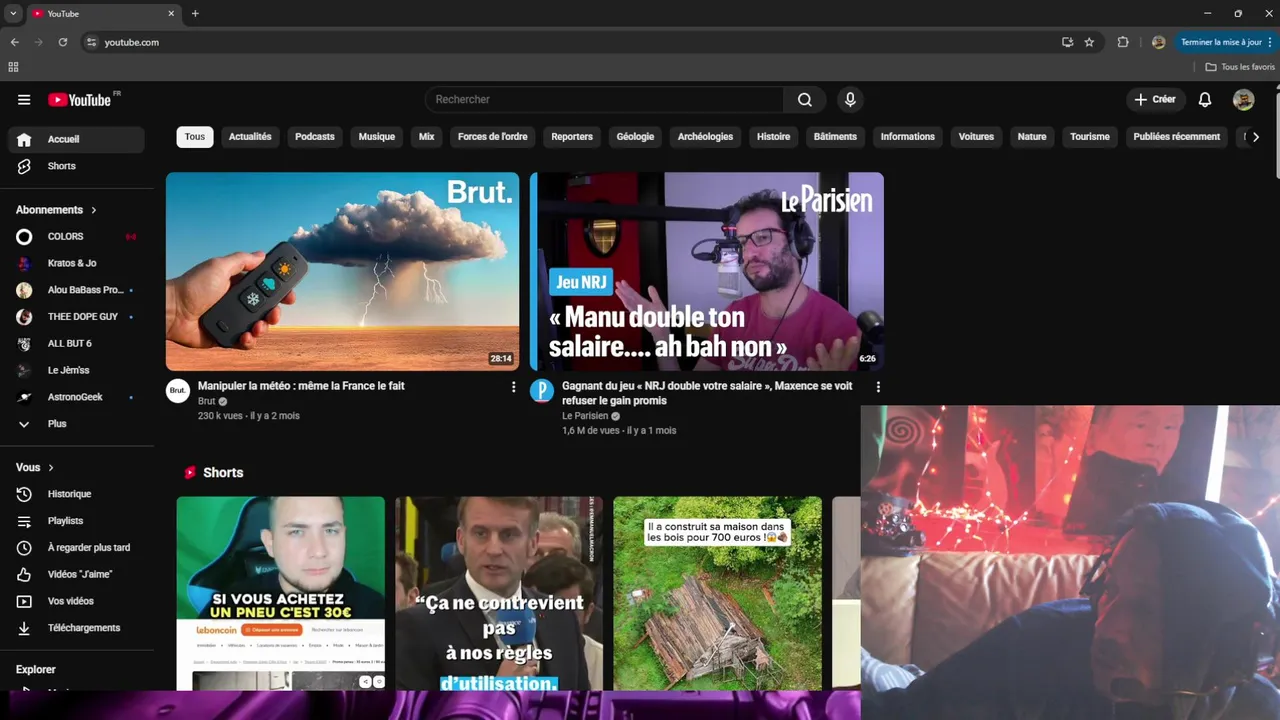This screenshot has width=1280, height=720.
Task: Click the Rechercher search field
Action: (x=605, y=99)
